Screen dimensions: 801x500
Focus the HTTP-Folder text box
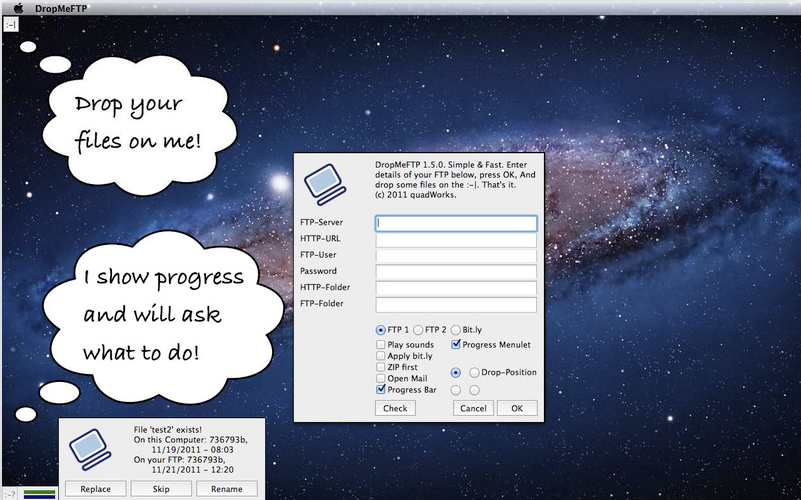[456, 288]
